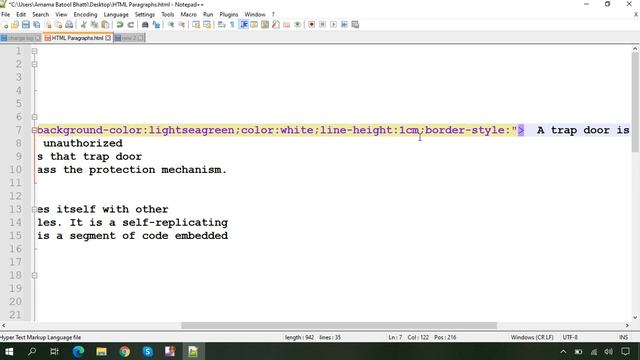This screenshot has height=360, width=640.
Task: Play back the recorded macro icon
Action: 333,24
